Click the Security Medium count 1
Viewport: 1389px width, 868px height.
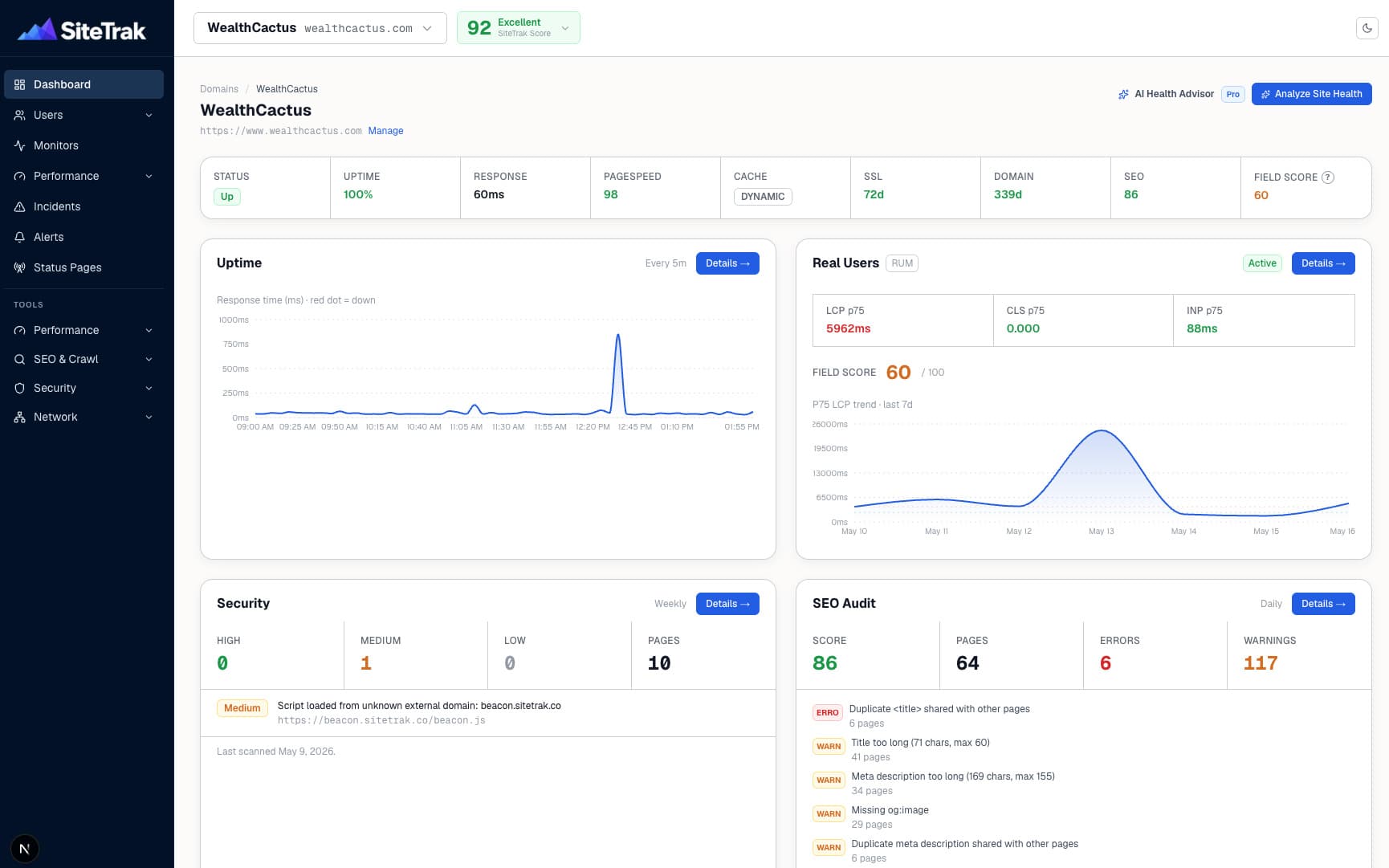pyautogui.click(x=366, y=663)
